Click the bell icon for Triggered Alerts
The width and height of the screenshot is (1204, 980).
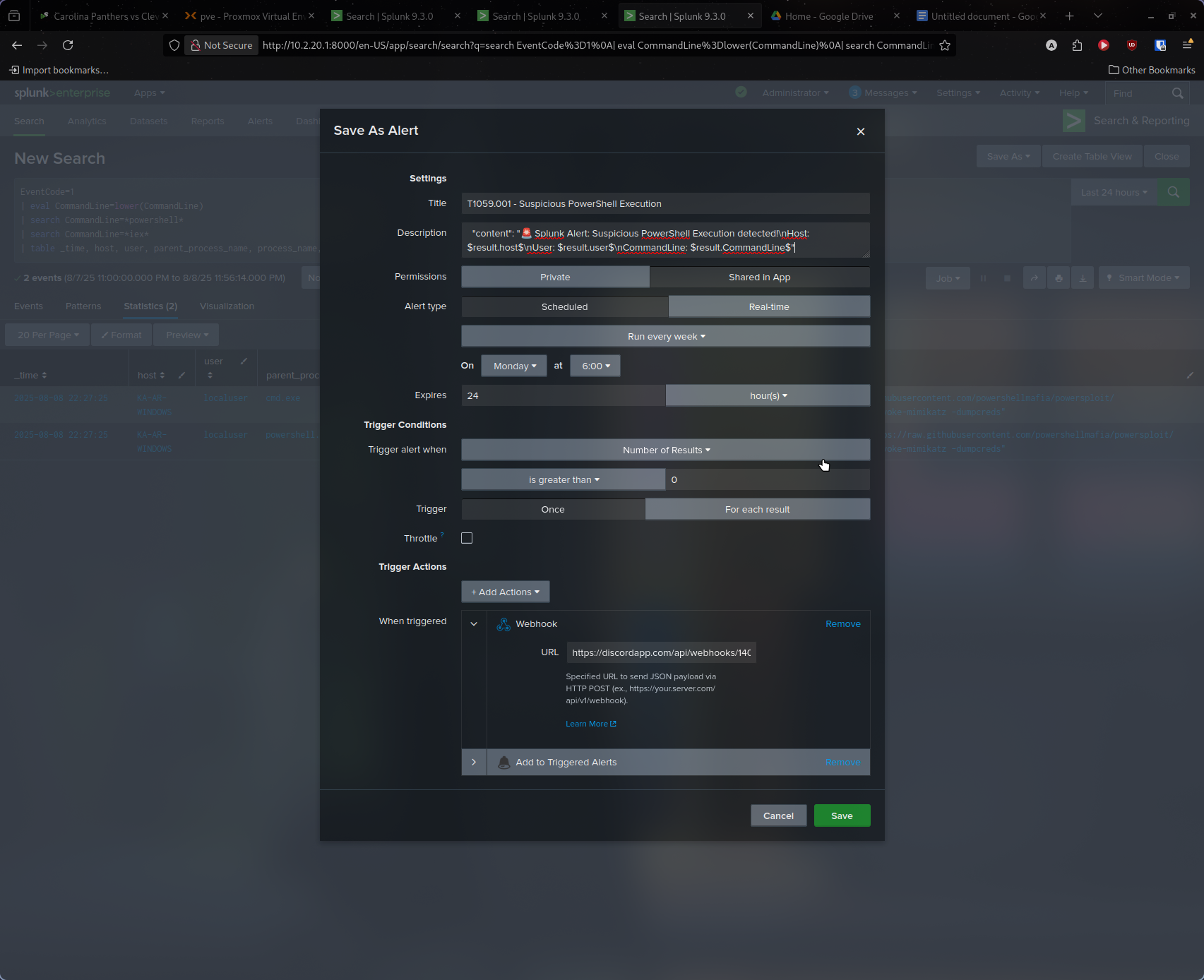(503, 763)
